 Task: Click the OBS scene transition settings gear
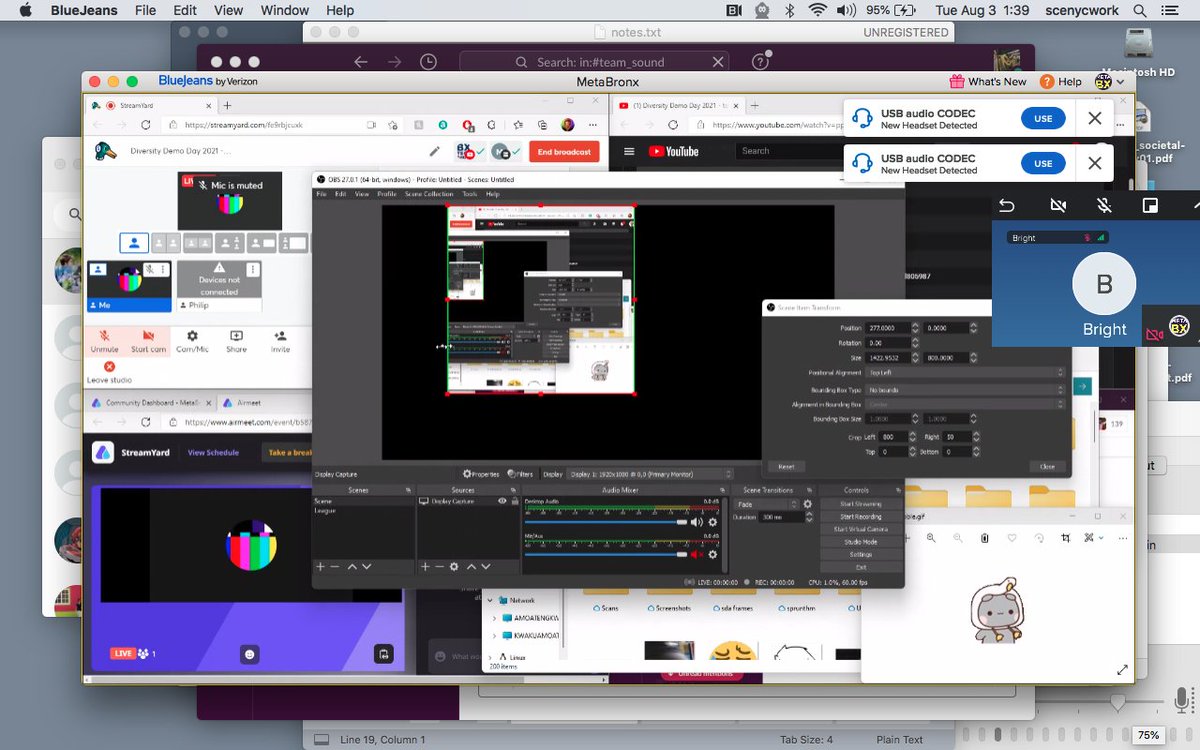[808, 504]
